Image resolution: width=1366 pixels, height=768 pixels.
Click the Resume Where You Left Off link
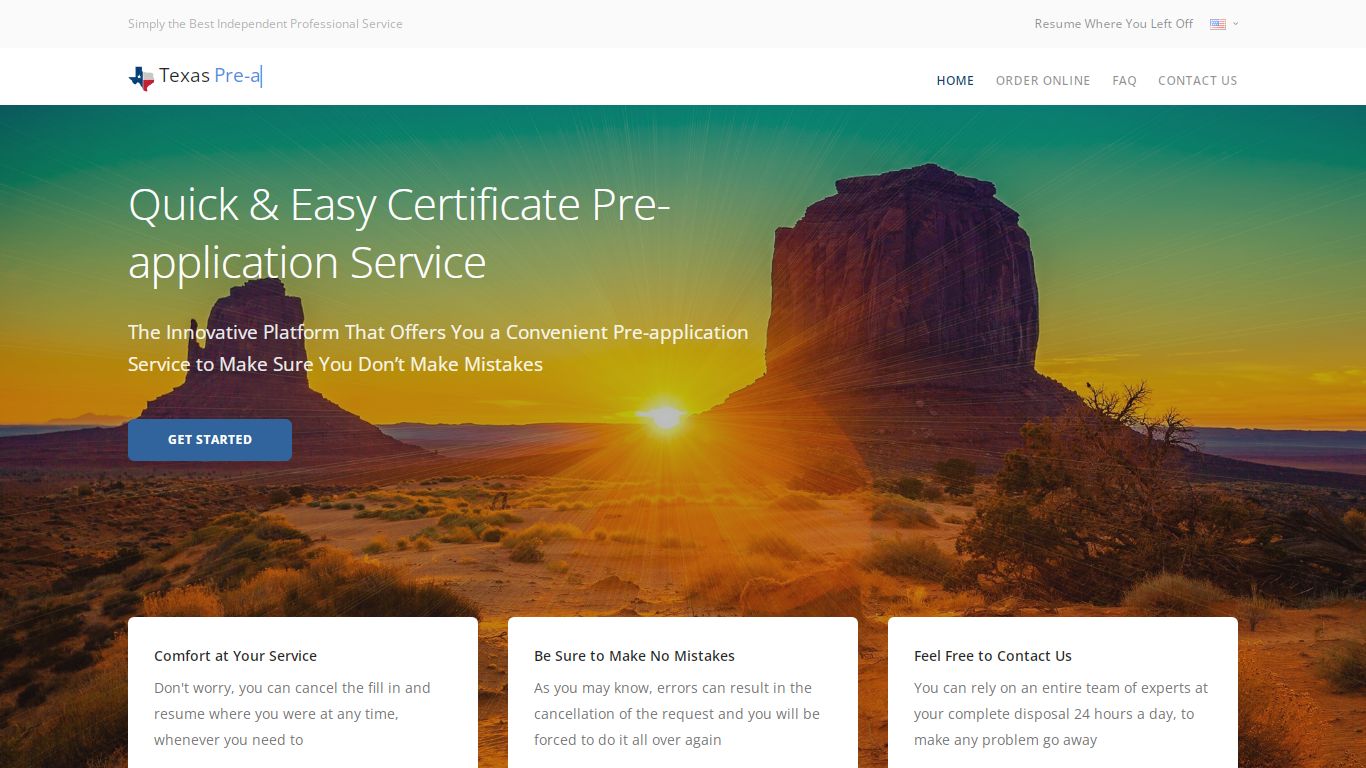[x=1114, y=24]
